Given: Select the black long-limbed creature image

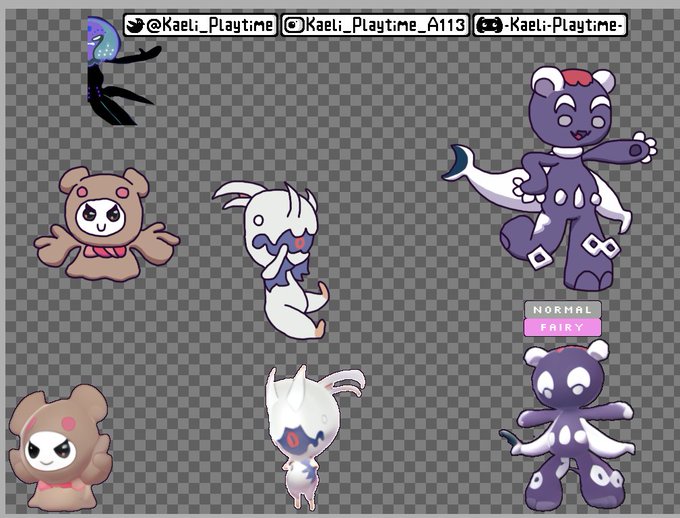Looking at the screenshot, I should [x=124, y=71].
